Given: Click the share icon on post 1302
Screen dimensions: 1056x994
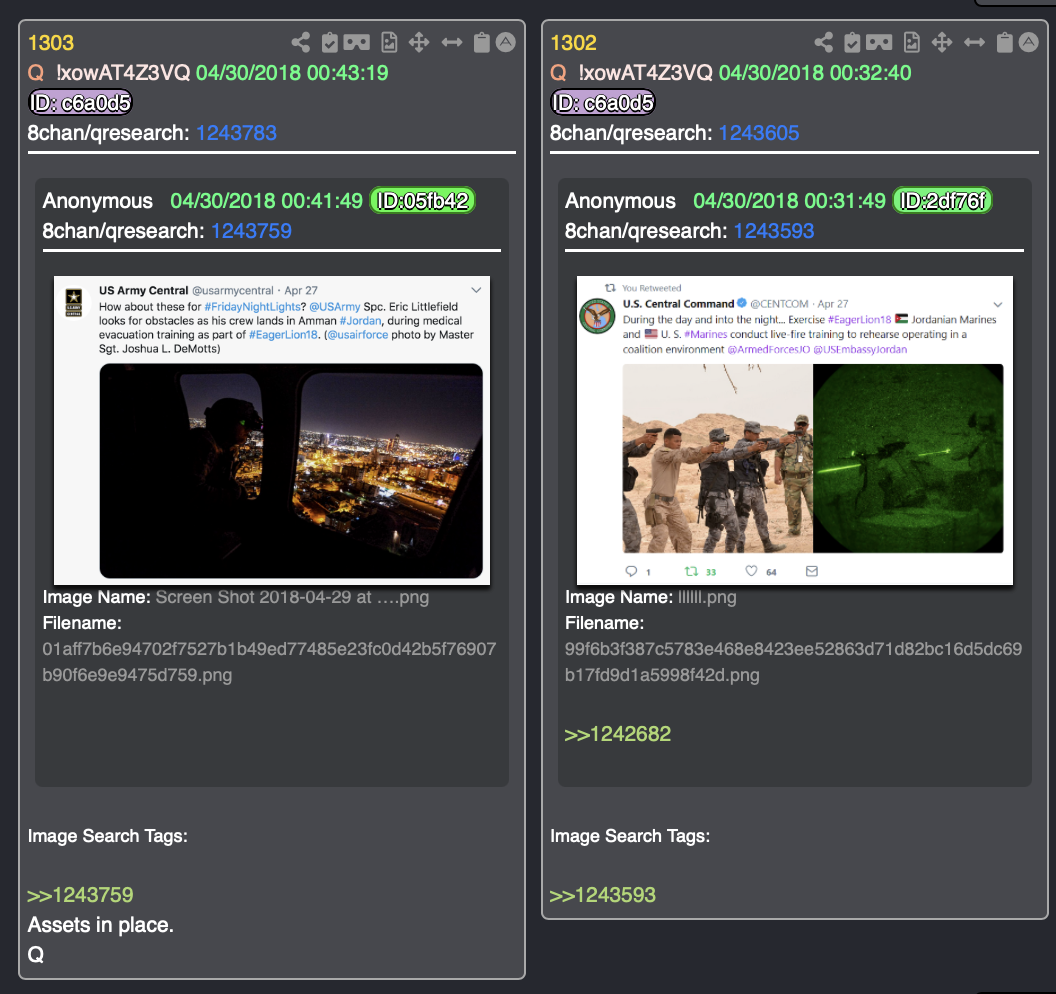Looking at the screenshot, I should pos(823,42).
